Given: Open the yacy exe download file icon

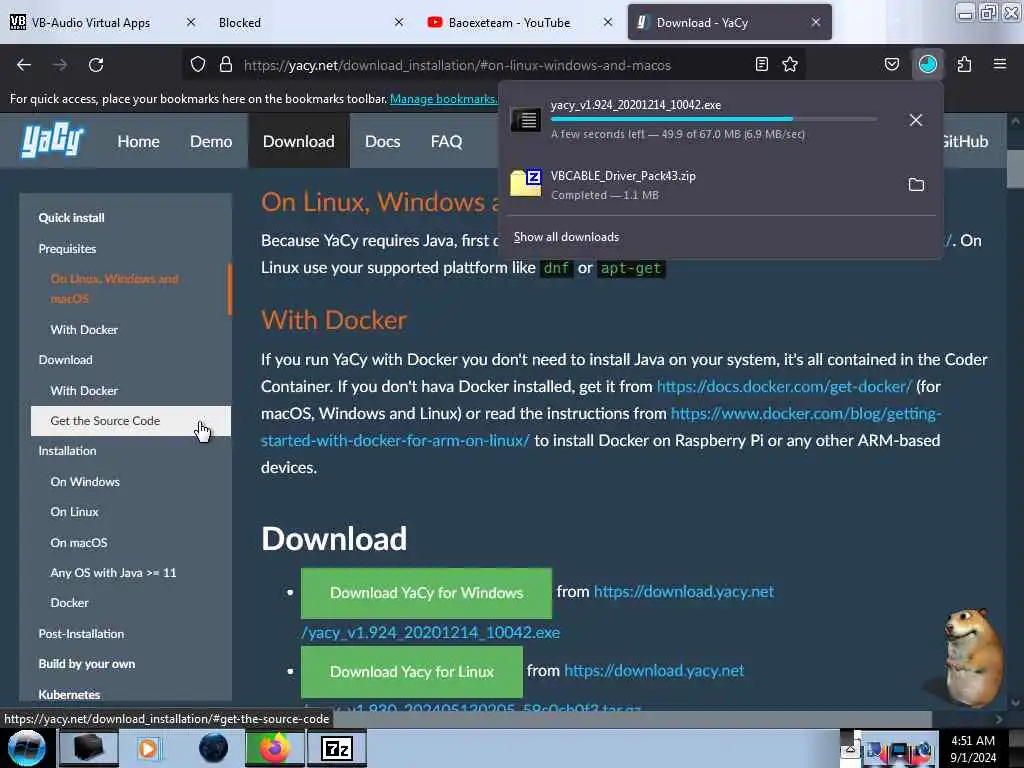Looking at the screenshot, I should click(x=526, y=120).
